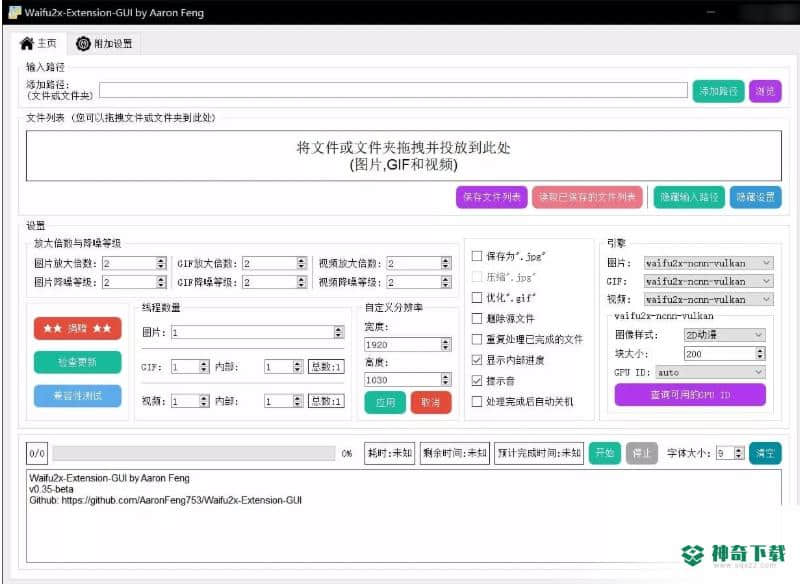This screenshot has height=584, width=800.
Task: Click the Github URL line in log
Action: 165,500
